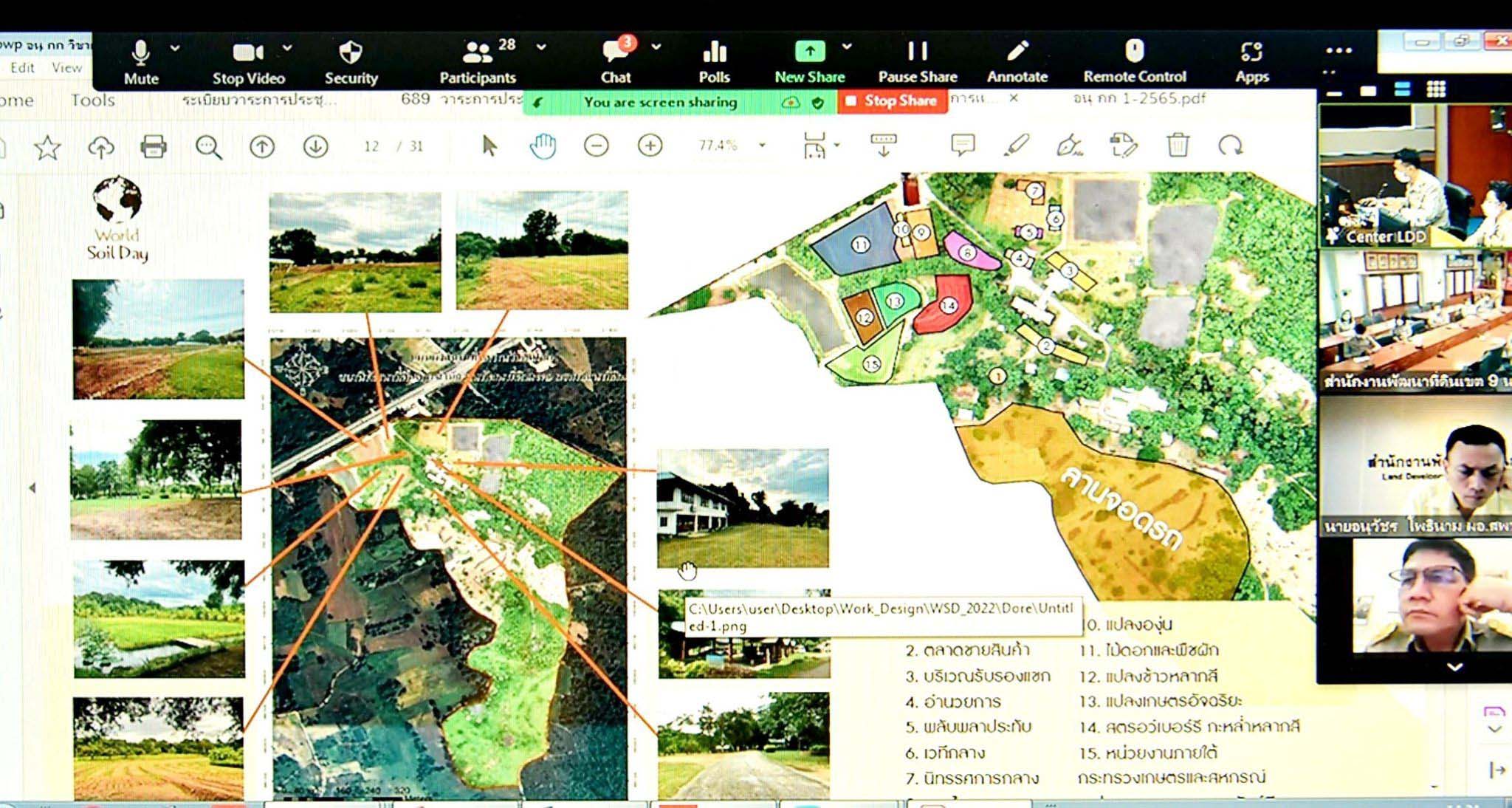Open the Edit menu

tap(22, 68)
